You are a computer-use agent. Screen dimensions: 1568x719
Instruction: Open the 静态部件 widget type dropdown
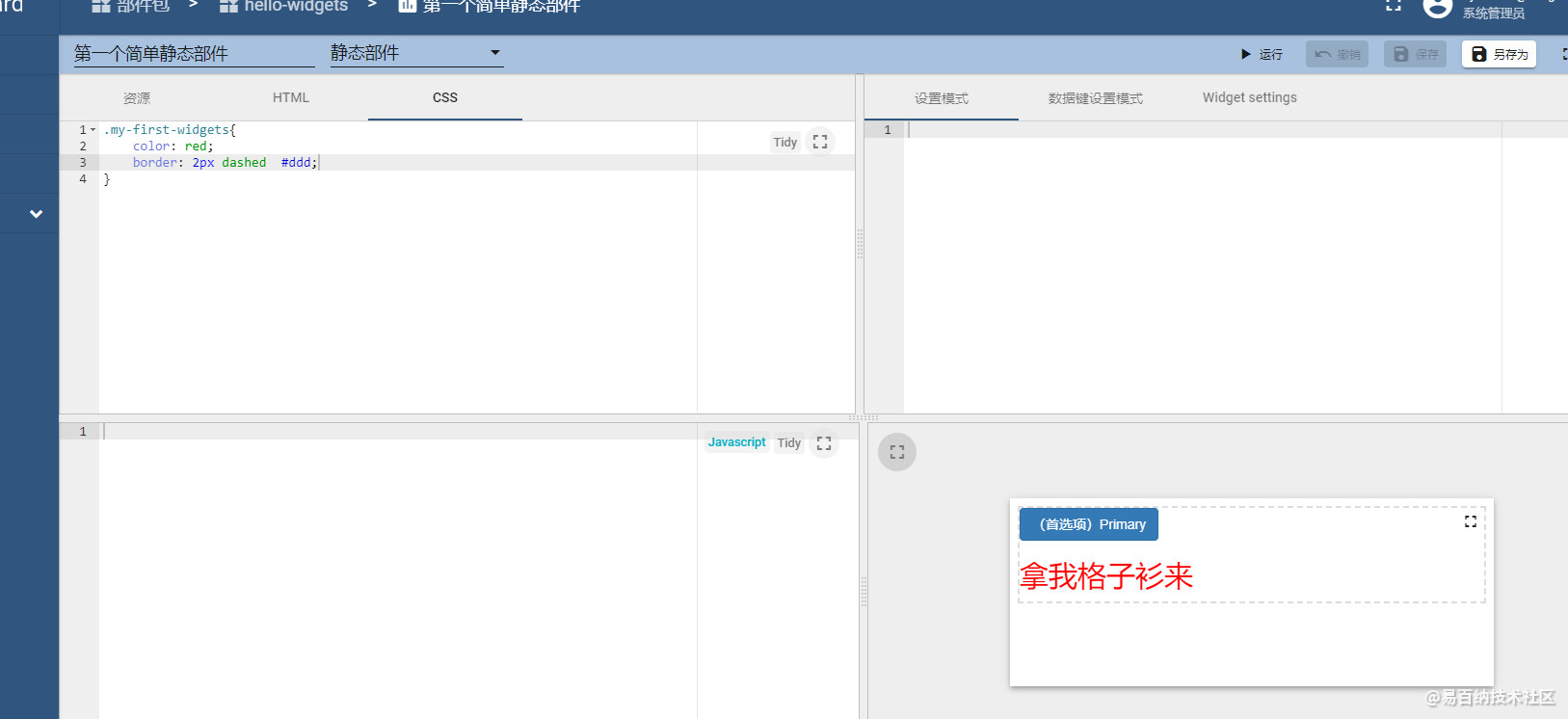pos(416,53)
